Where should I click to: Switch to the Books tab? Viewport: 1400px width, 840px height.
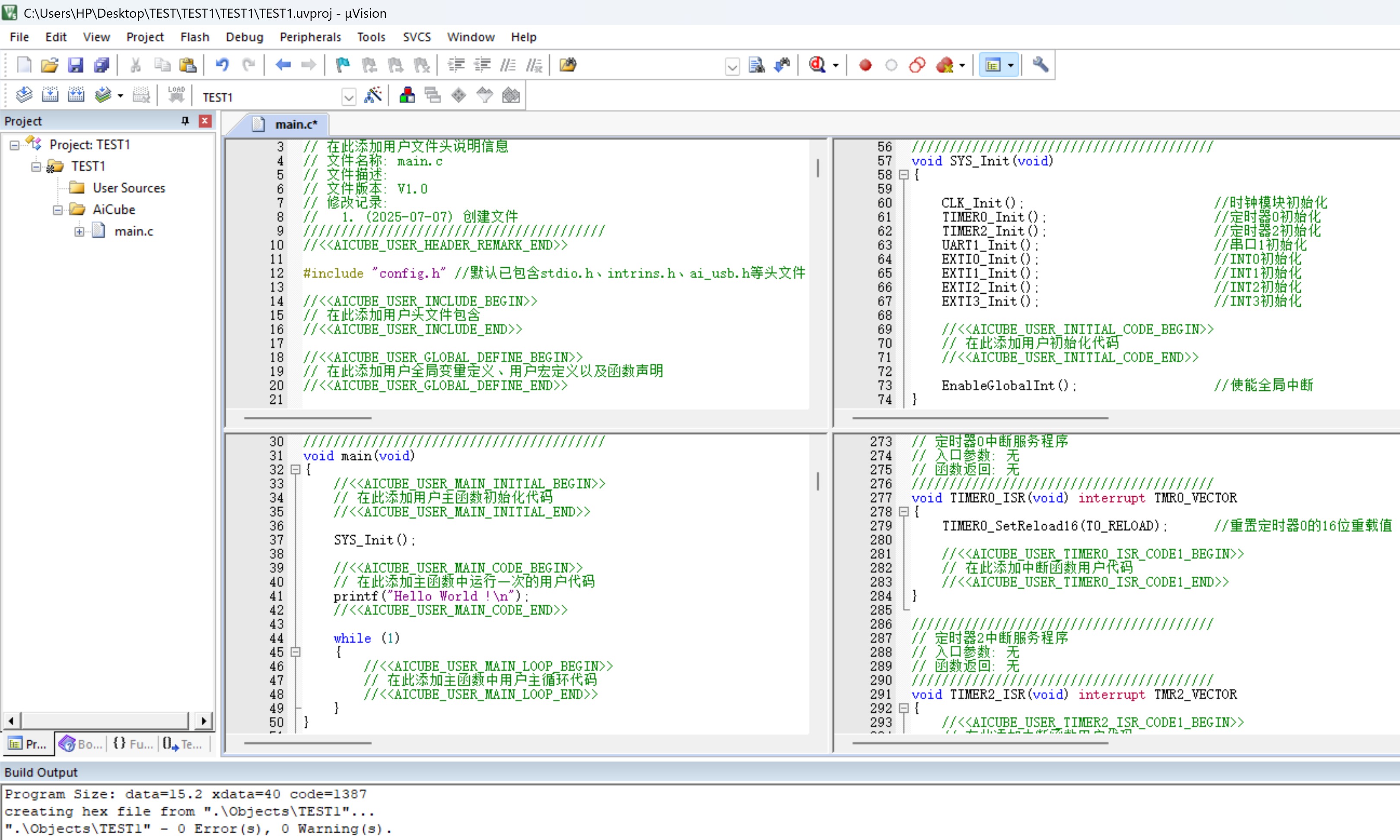click(x=80, y=744)
